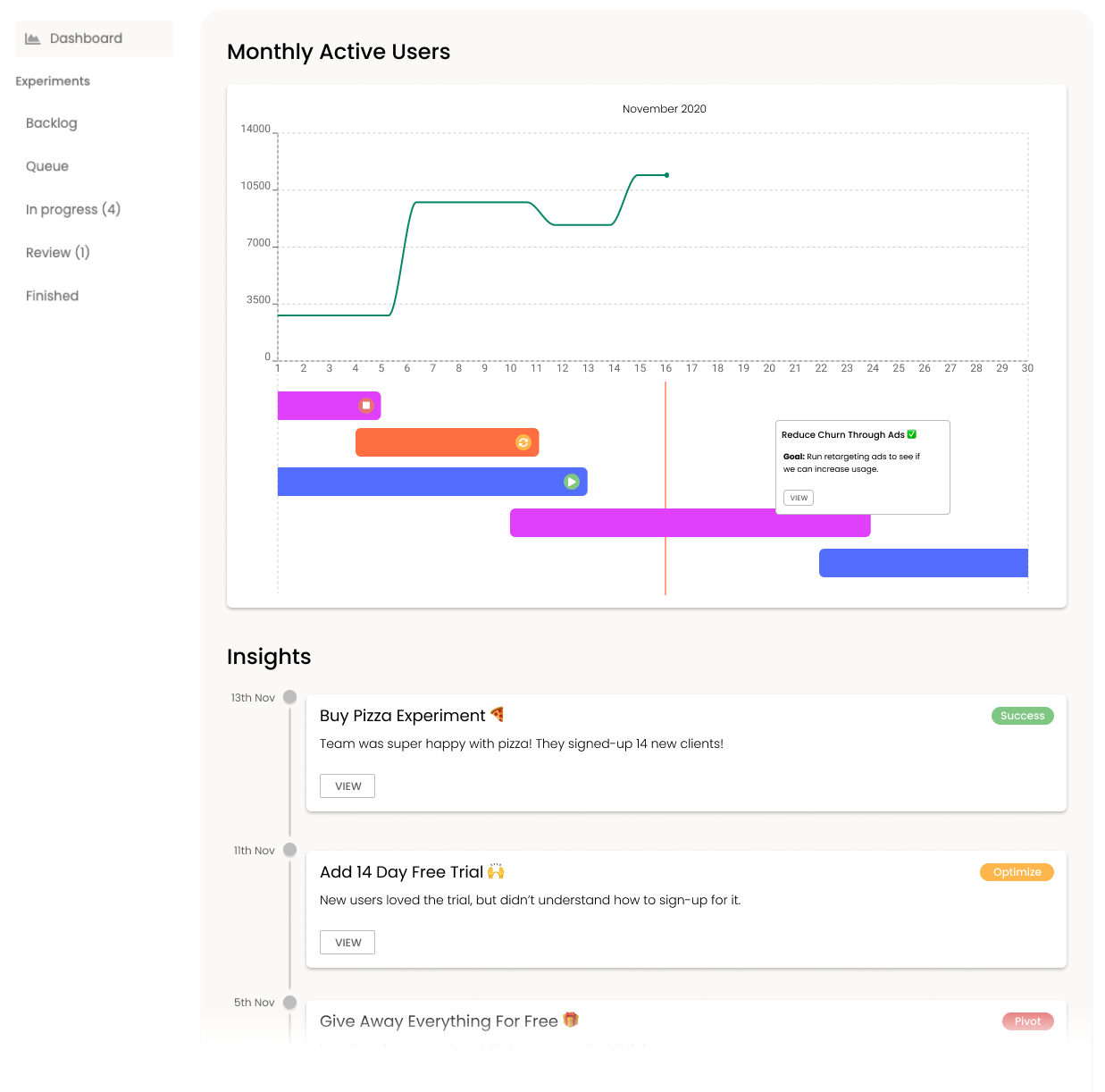Go to the Queue section
This screenshot has width=1105, height=1092.
(x=47, y=166)
